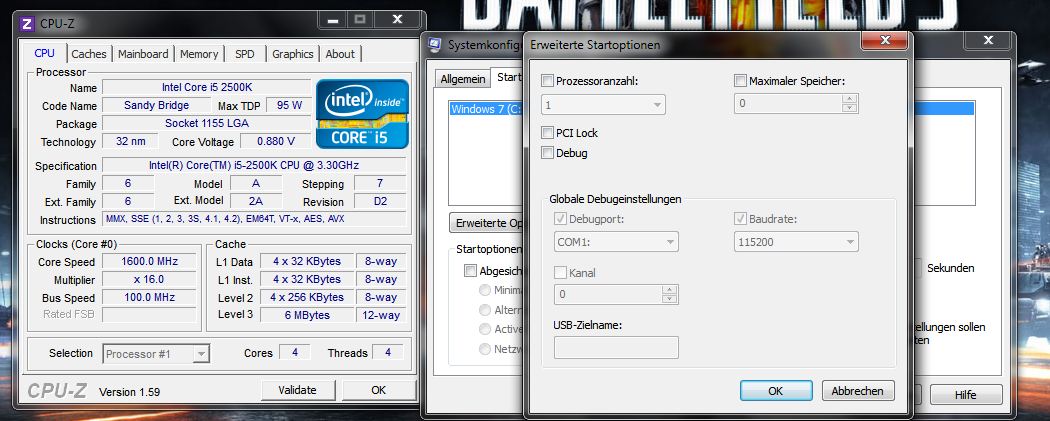Click Abbrechen in Erweiterte Startoptionen
Image resolution: width=1050 pixels, height=421 pixels.
858,391
